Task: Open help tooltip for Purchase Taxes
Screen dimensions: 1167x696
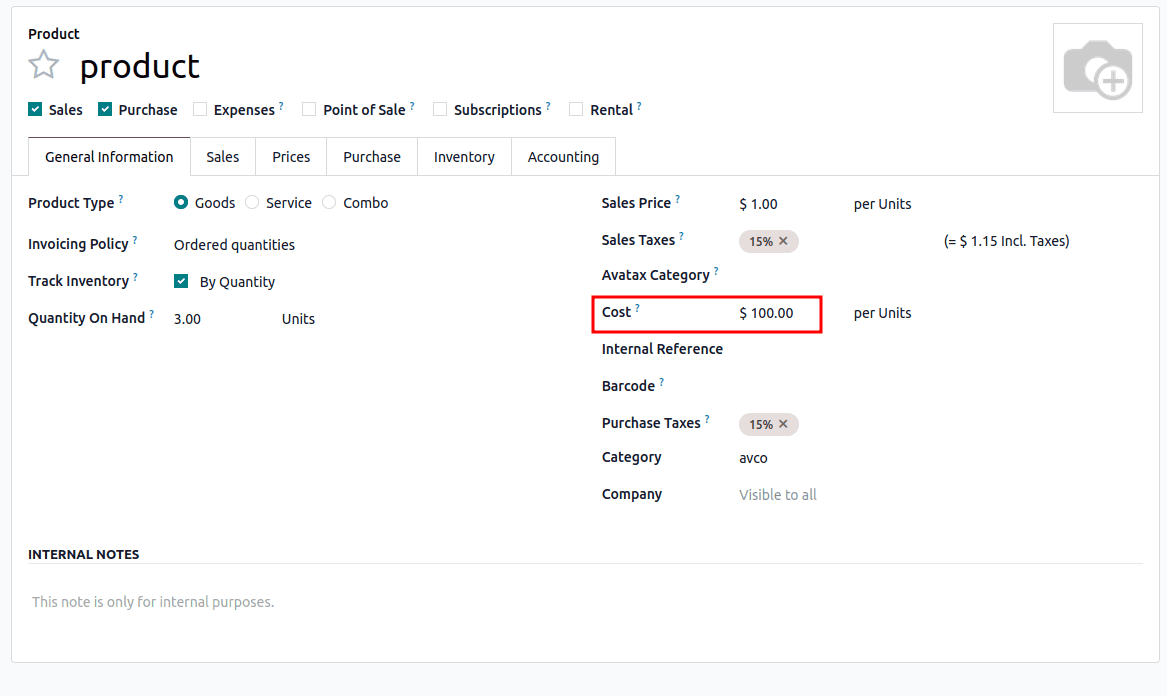Action: click(707, 419)
